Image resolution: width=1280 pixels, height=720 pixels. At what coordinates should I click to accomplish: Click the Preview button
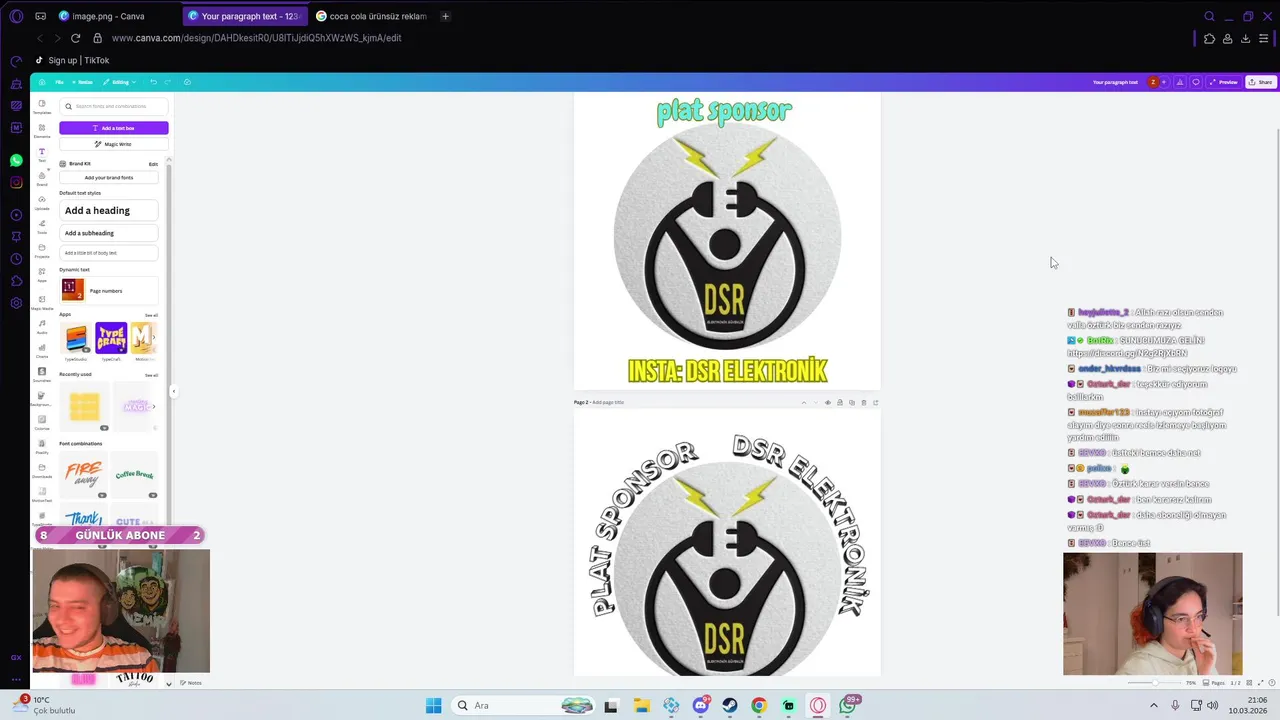[x=1224, y=82]
